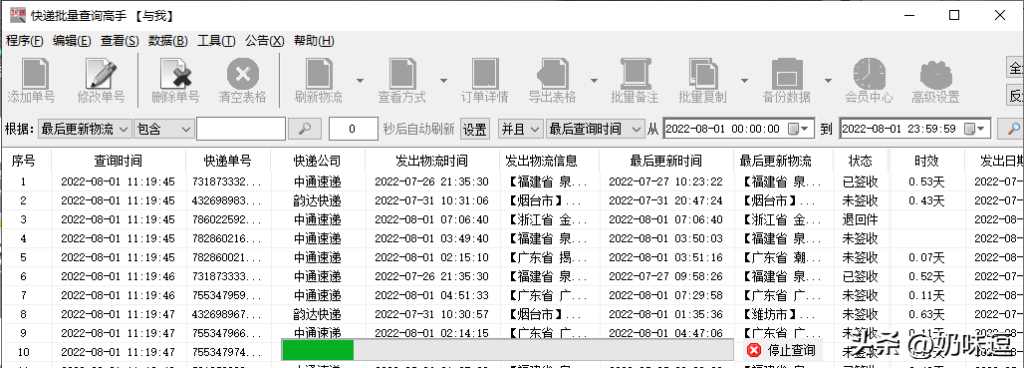
Task: Click the search magnifier beside filter text box
Action: 304,129
